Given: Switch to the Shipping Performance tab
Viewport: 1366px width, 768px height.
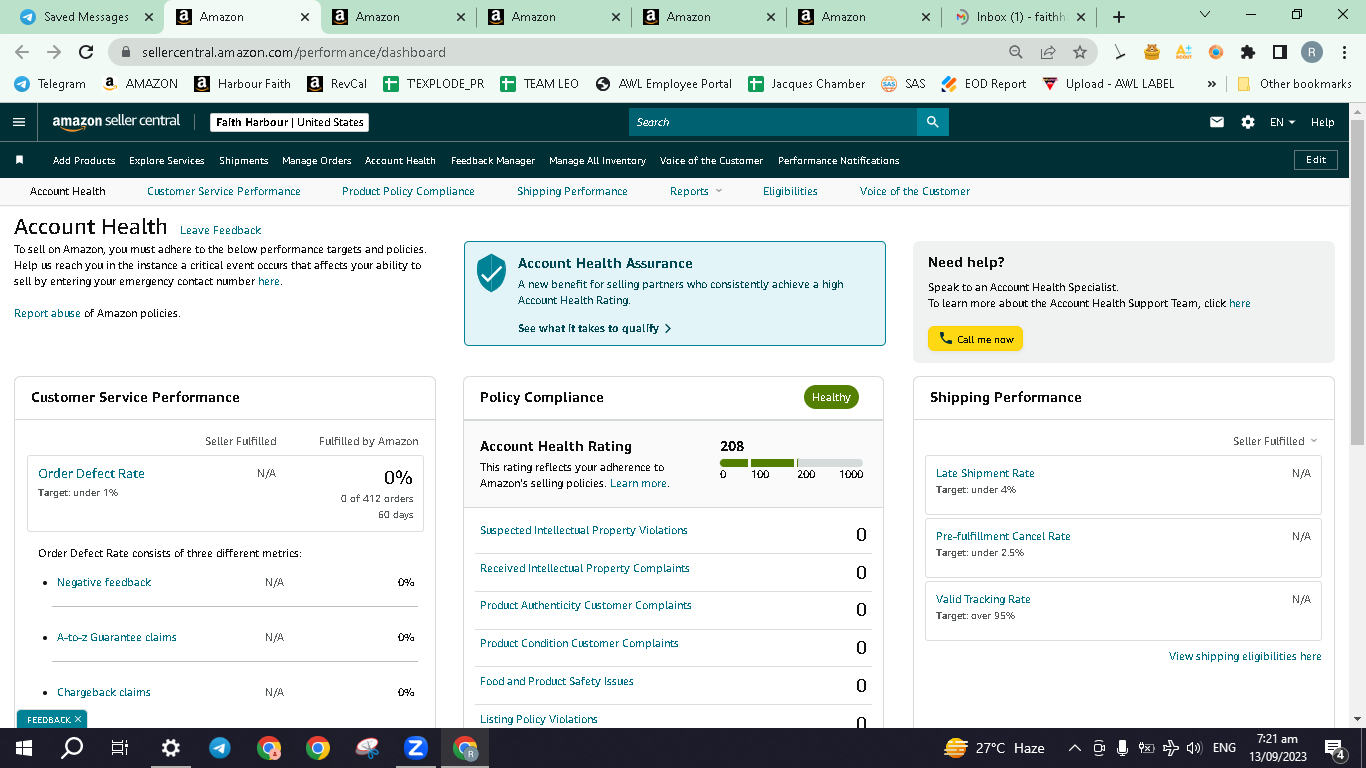Looking at the screenshot, I should (572, 191).
